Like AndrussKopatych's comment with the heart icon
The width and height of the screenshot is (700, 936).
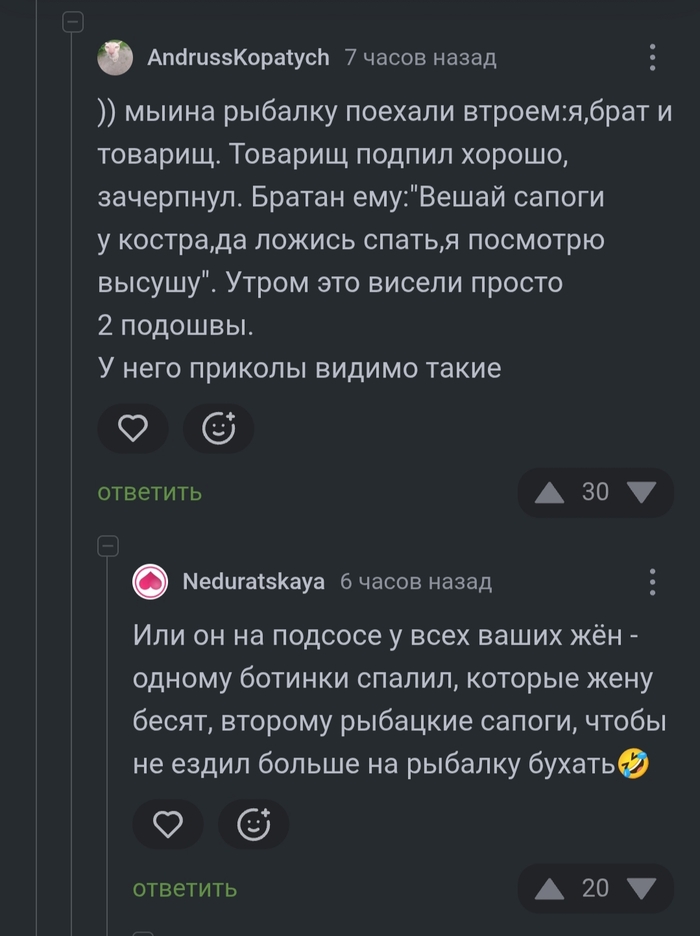133,429
